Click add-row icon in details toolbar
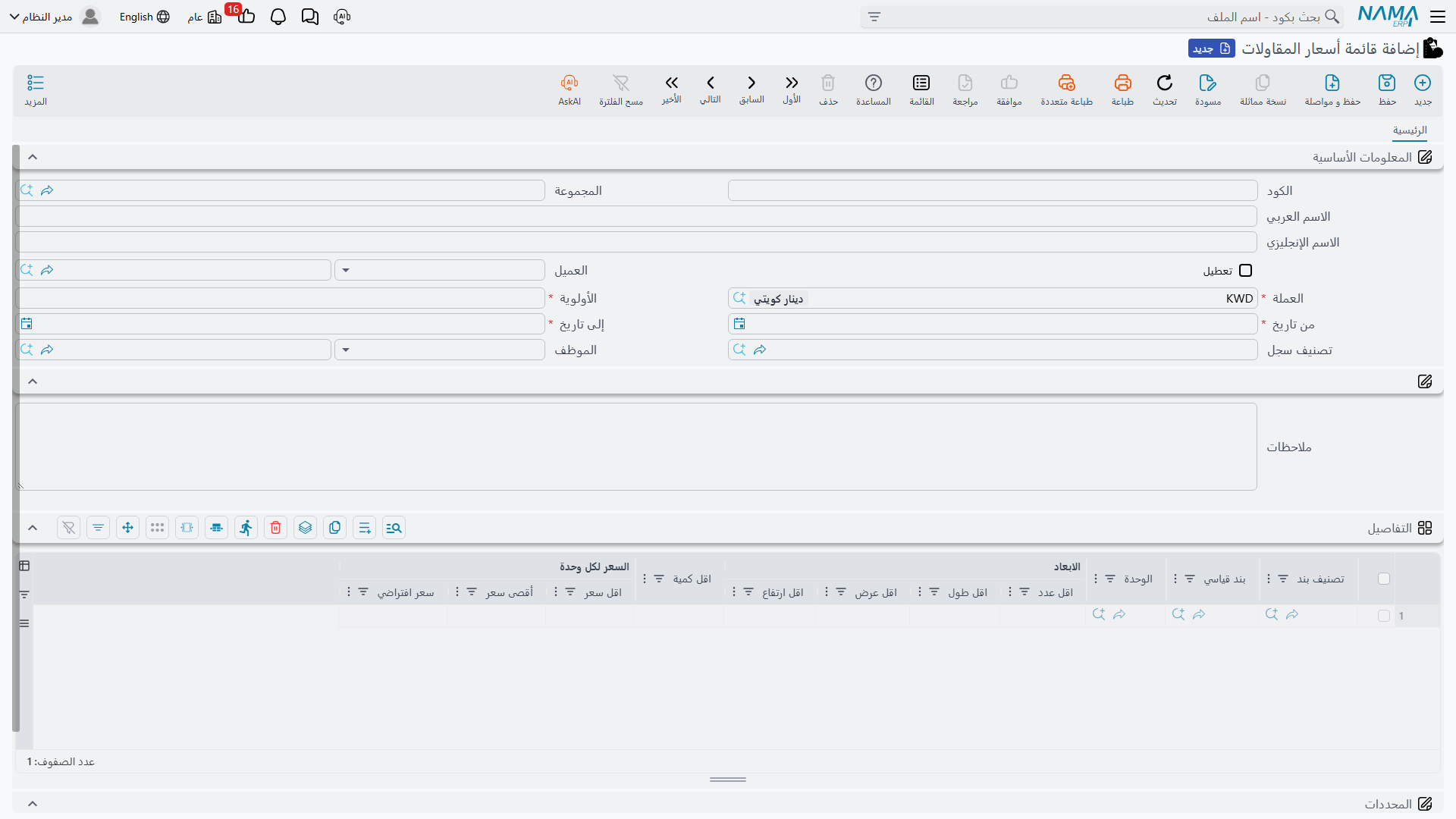 coord(365,528)
